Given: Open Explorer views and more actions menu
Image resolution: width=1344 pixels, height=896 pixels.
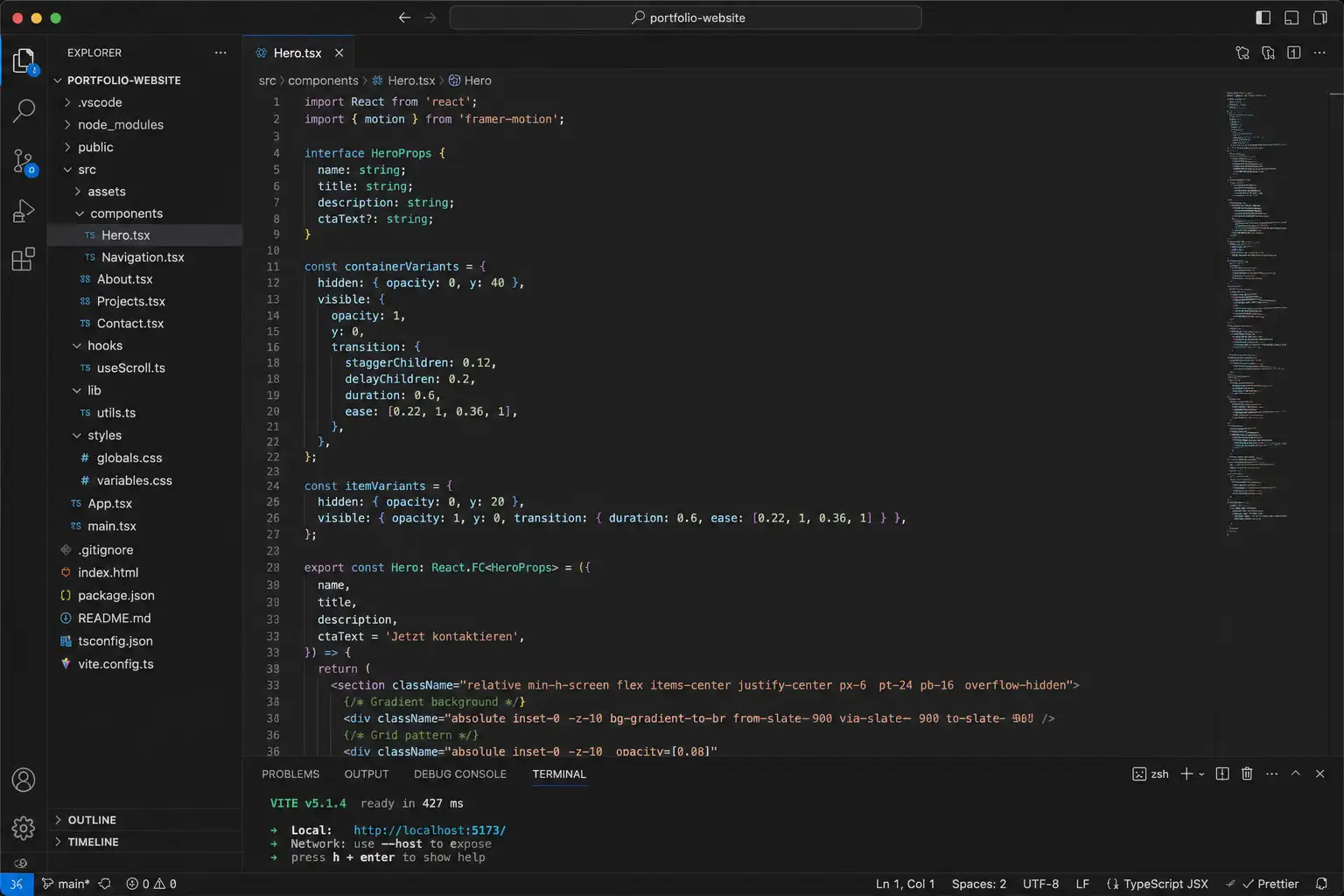Looking at the screenshot, I should pos(220,52).
